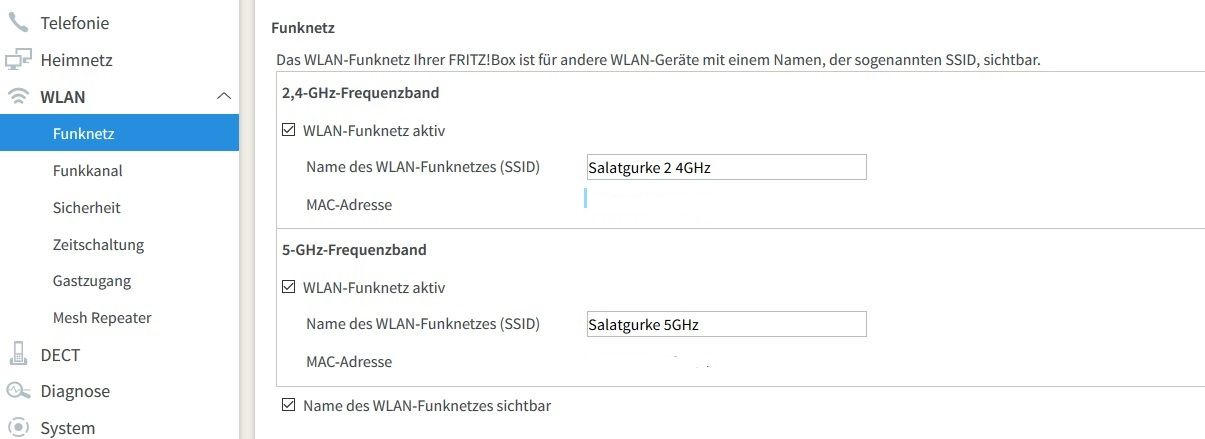Click the Diagnose icon in sidebar
The image size is (1205, 439).
pos(18,391)
